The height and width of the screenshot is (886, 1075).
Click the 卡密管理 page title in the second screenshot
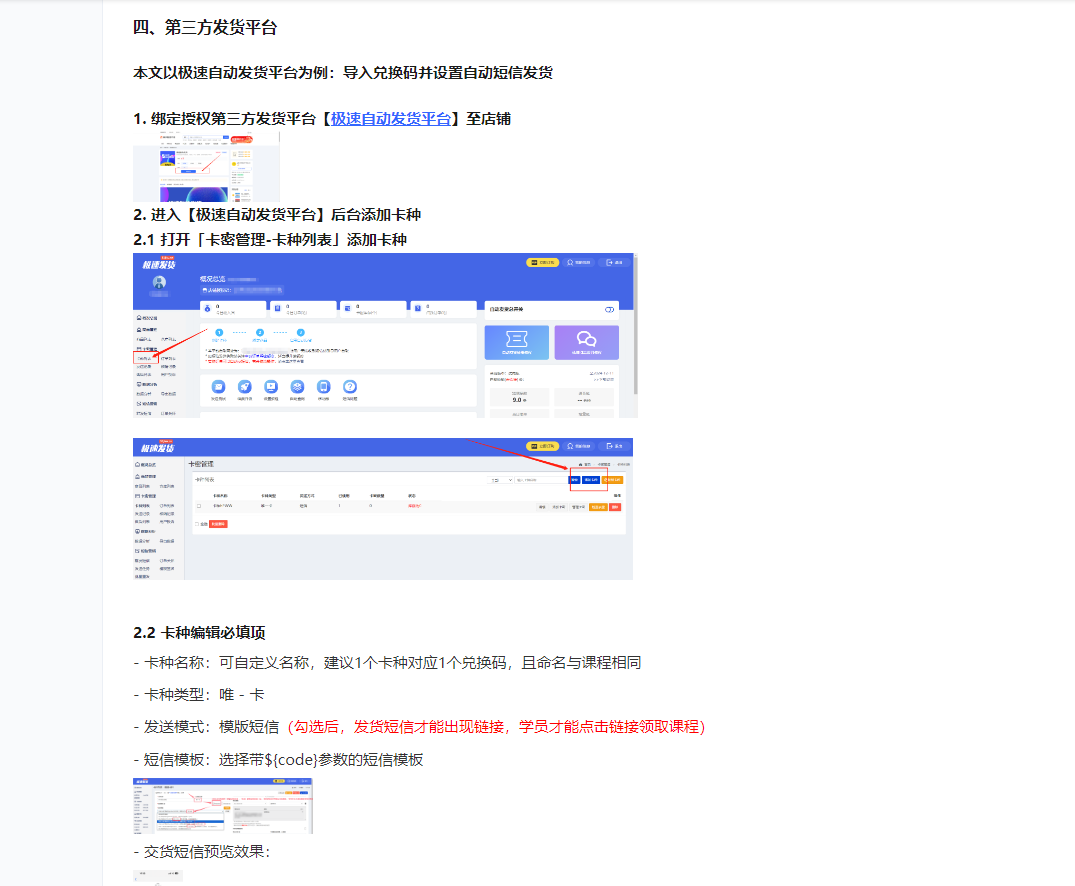coord(201,464)
